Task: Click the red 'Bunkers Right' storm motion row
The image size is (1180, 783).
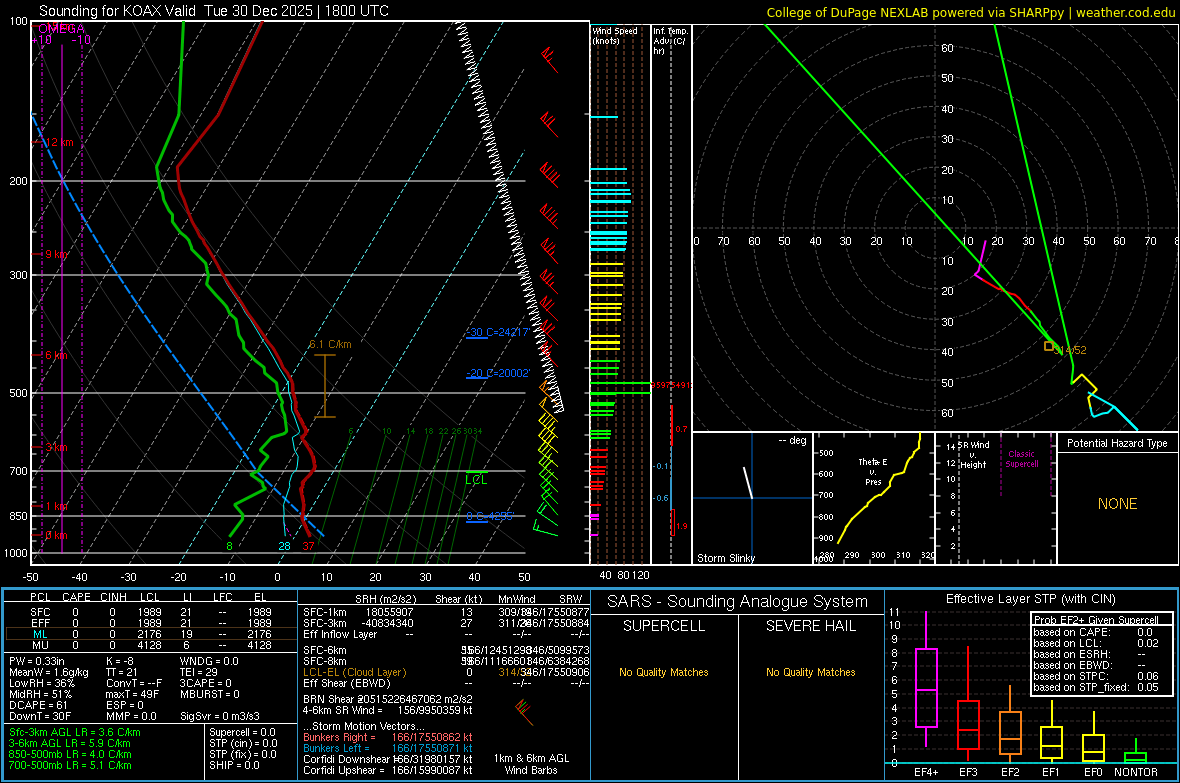Action: pyautogui.click(x=388, y=737)
